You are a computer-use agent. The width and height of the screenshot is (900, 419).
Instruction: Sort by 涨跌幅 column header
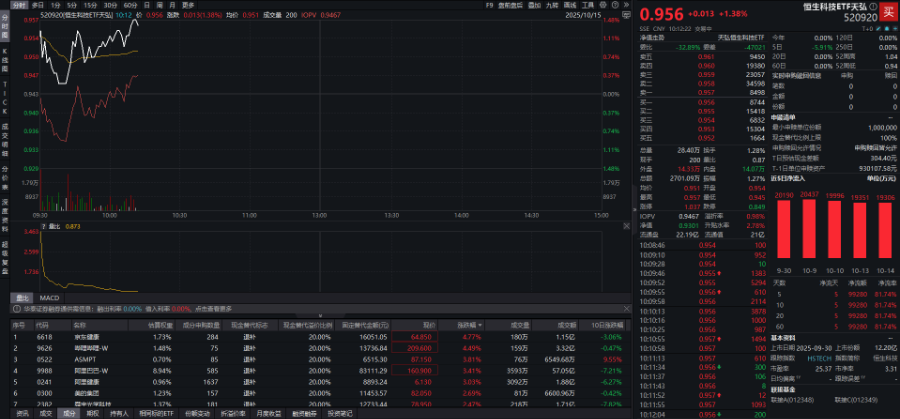point(468,325)
